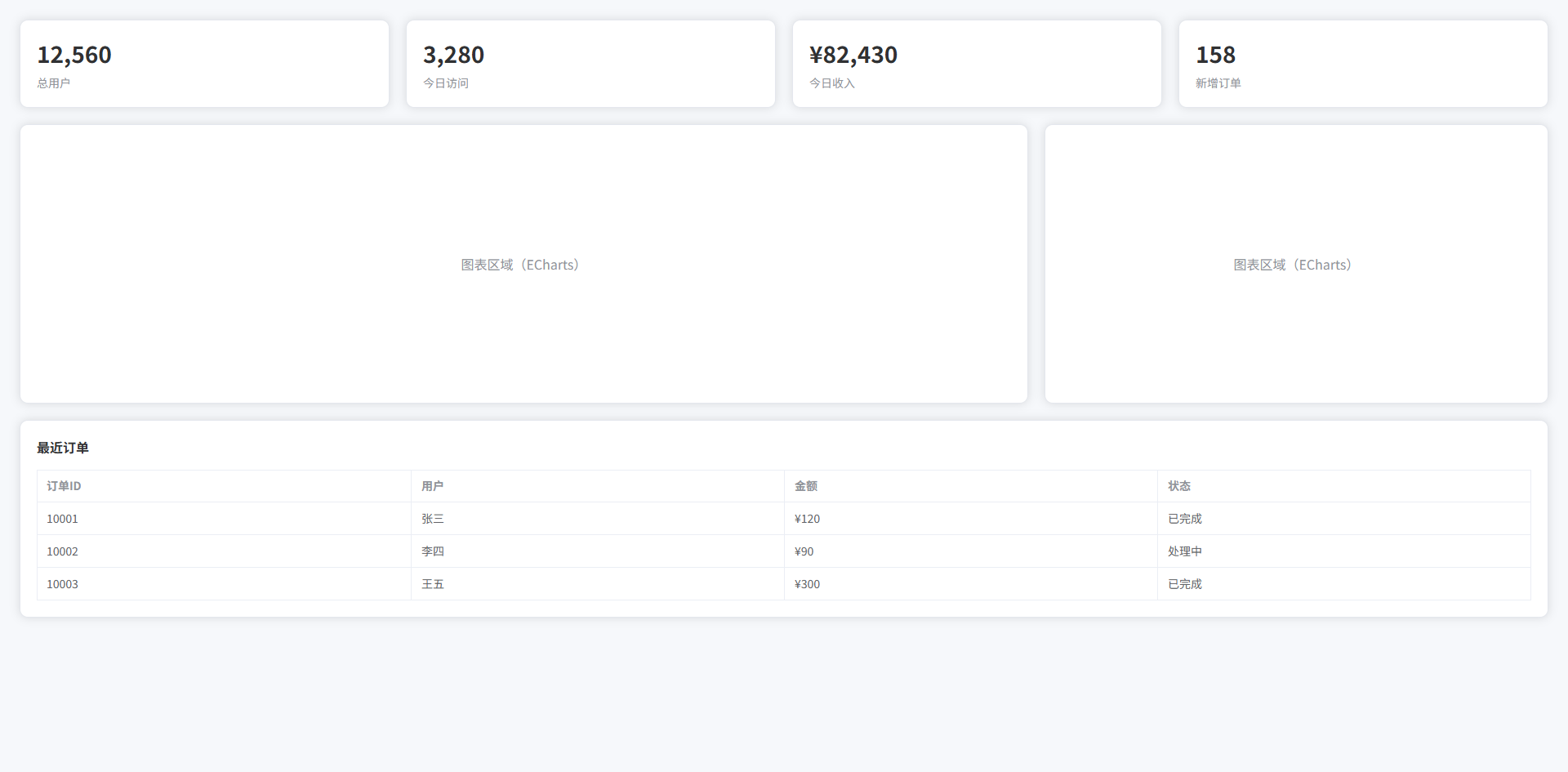Click the ¥300 amount cell
The height and width of the screenshot is (772, 1568).
807,584
